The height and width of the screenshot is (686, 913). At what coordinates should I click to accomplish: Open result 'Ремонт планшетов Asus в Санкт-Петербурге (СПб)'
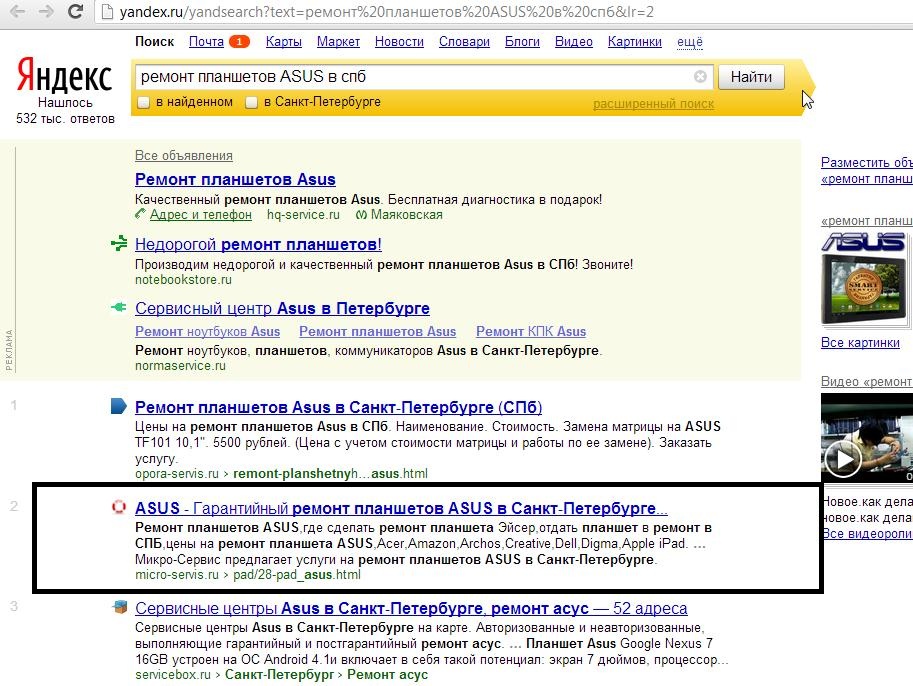tap(338, 407)
